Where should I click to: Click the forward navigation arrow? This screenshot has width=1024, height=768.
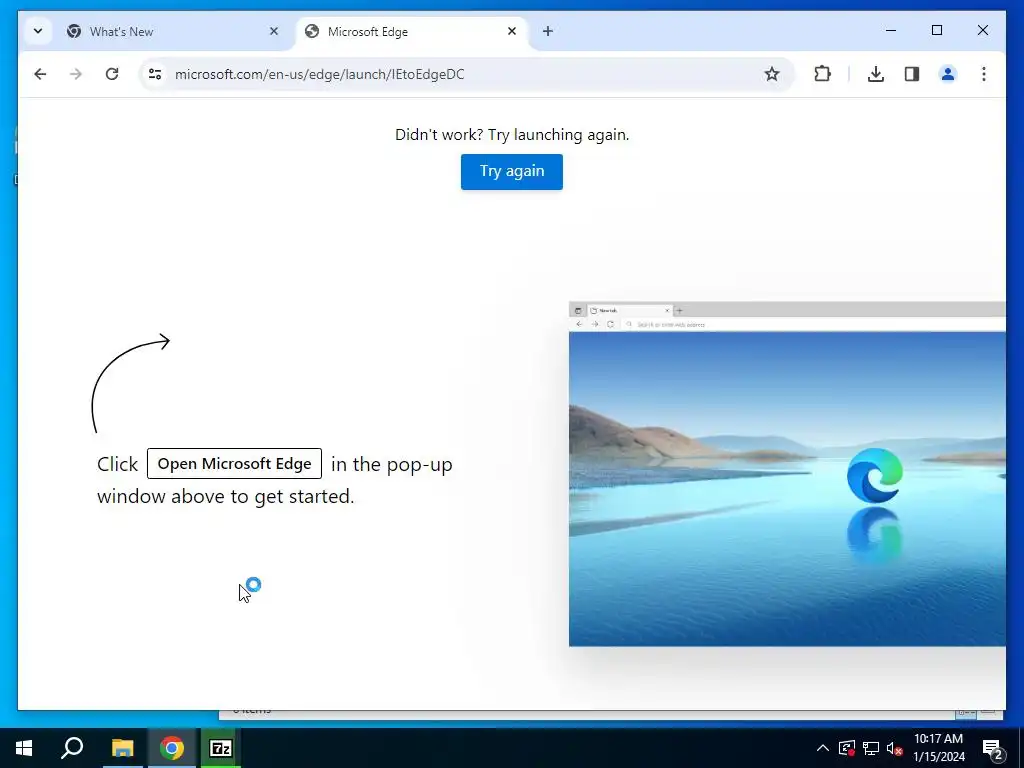[x=76, y=74]
